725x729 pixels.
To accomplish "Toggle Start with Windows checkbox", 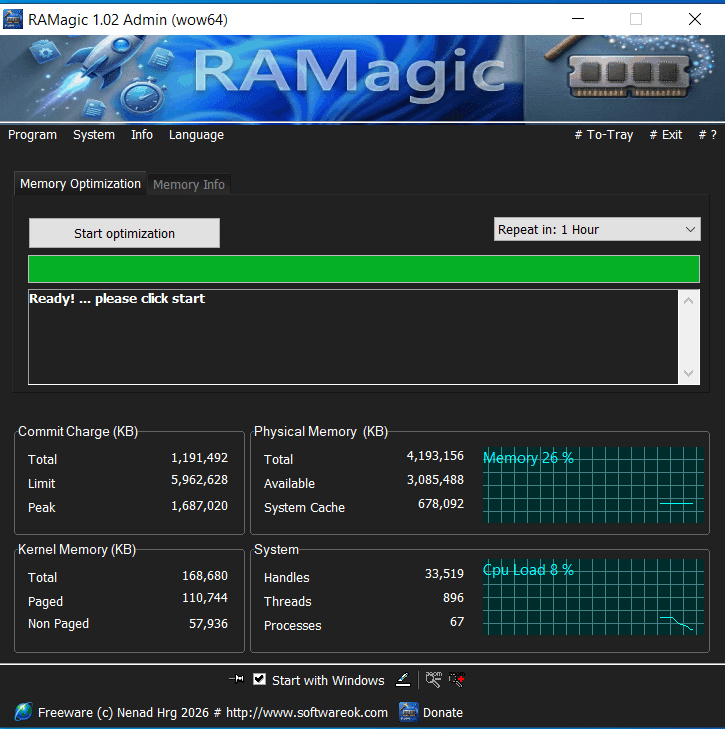I will click(259, 679).
